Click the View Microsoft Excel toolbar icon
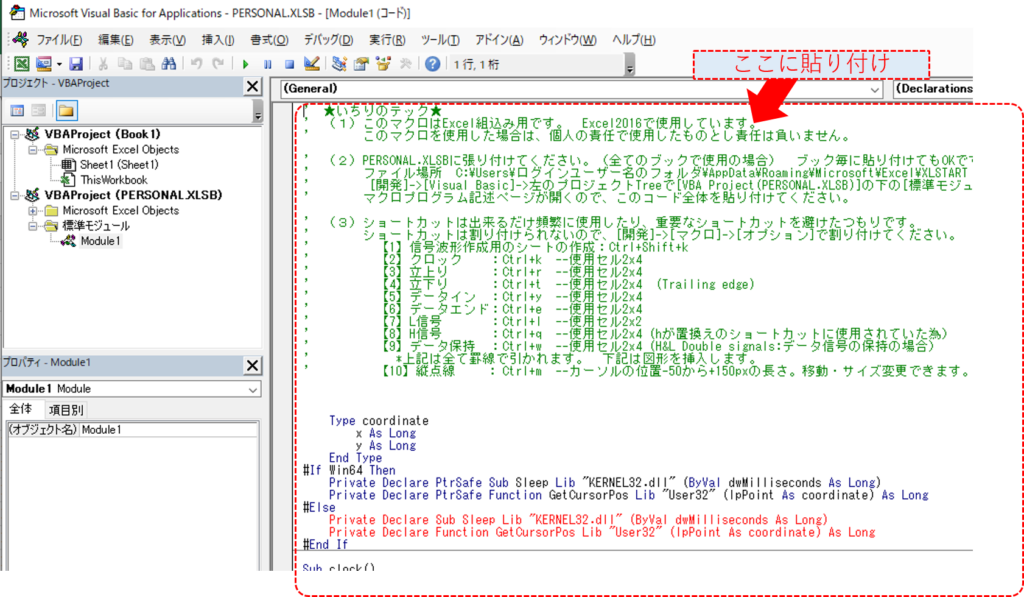 point(22,63)
